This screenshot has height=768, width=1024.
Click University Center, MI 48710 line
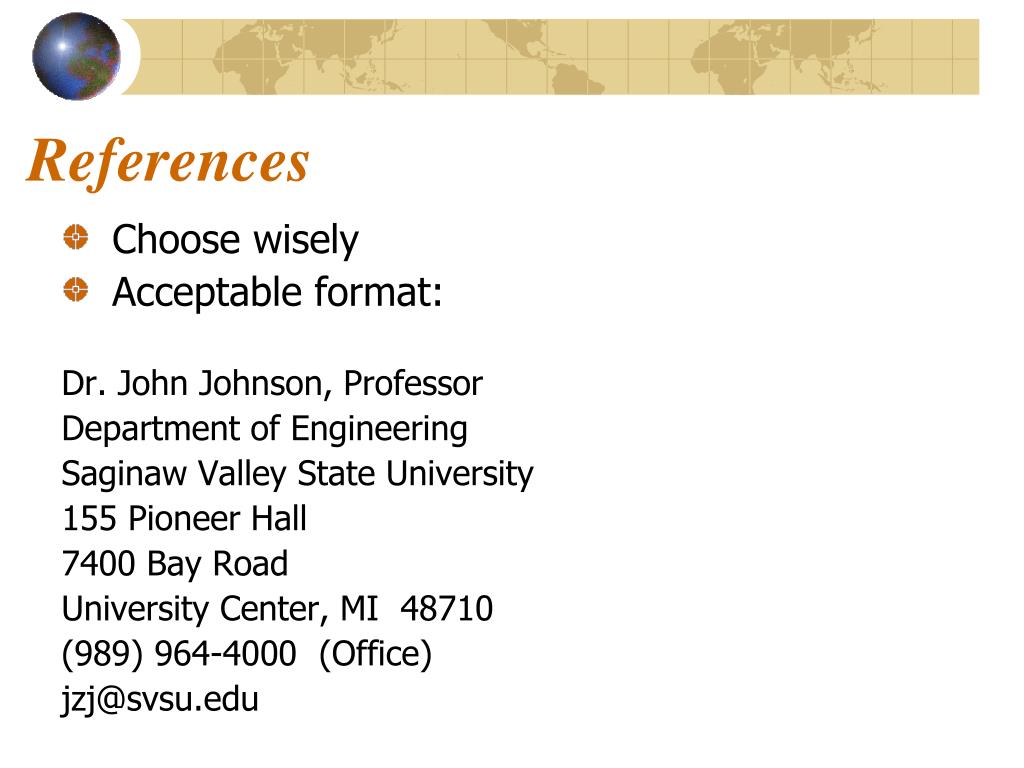pyautogui.click(x=277, y=609)
